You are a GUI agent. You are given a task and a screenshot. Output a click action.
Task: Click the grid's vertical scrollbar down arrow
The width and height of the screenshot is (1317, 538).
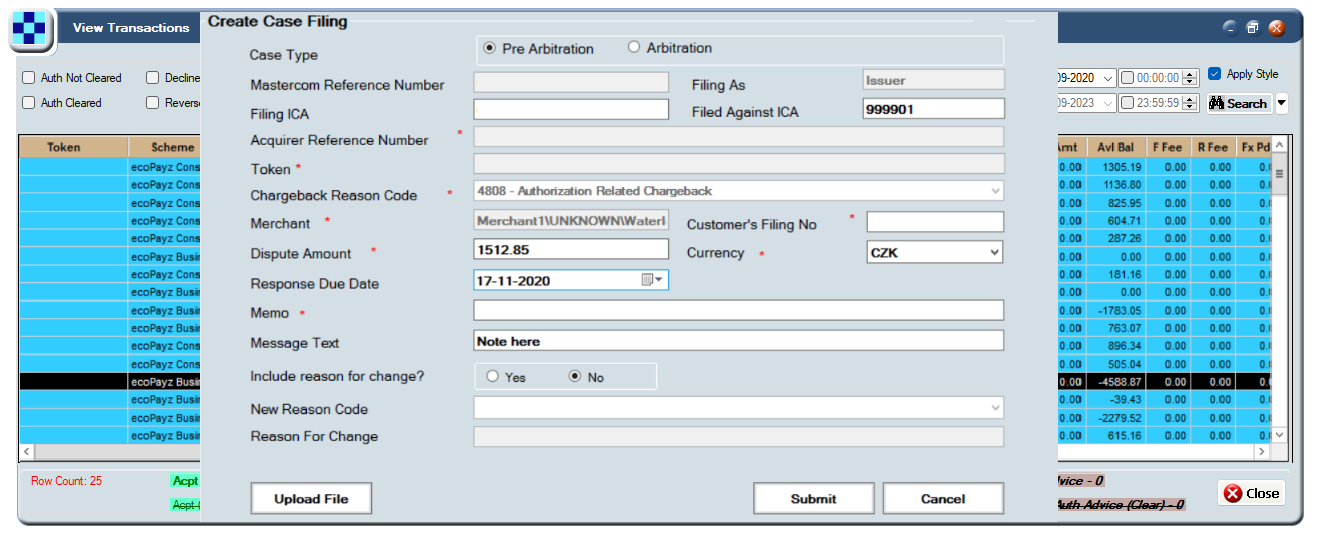point(1278,436)
